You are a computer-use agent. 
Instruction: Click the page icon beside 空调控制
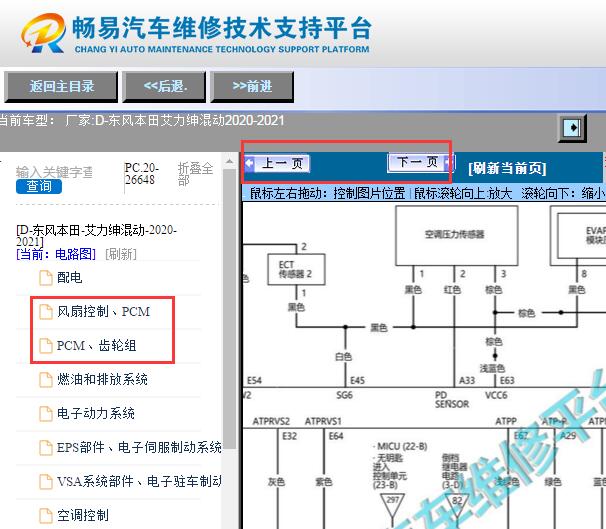pyautogui.click(x=46, y=516)
